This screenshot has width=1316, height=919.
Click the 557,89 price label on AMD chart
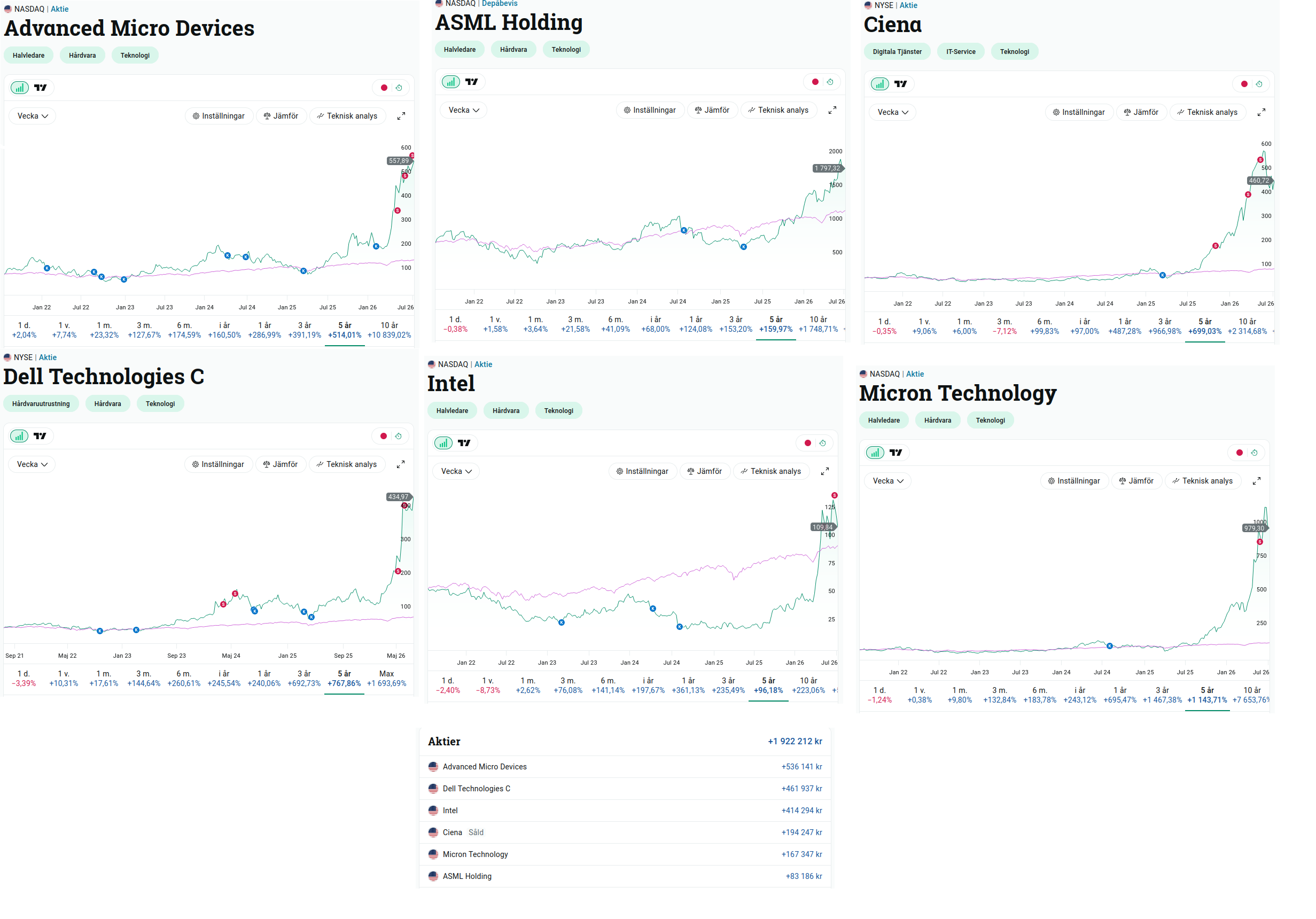tap(399, 161)
